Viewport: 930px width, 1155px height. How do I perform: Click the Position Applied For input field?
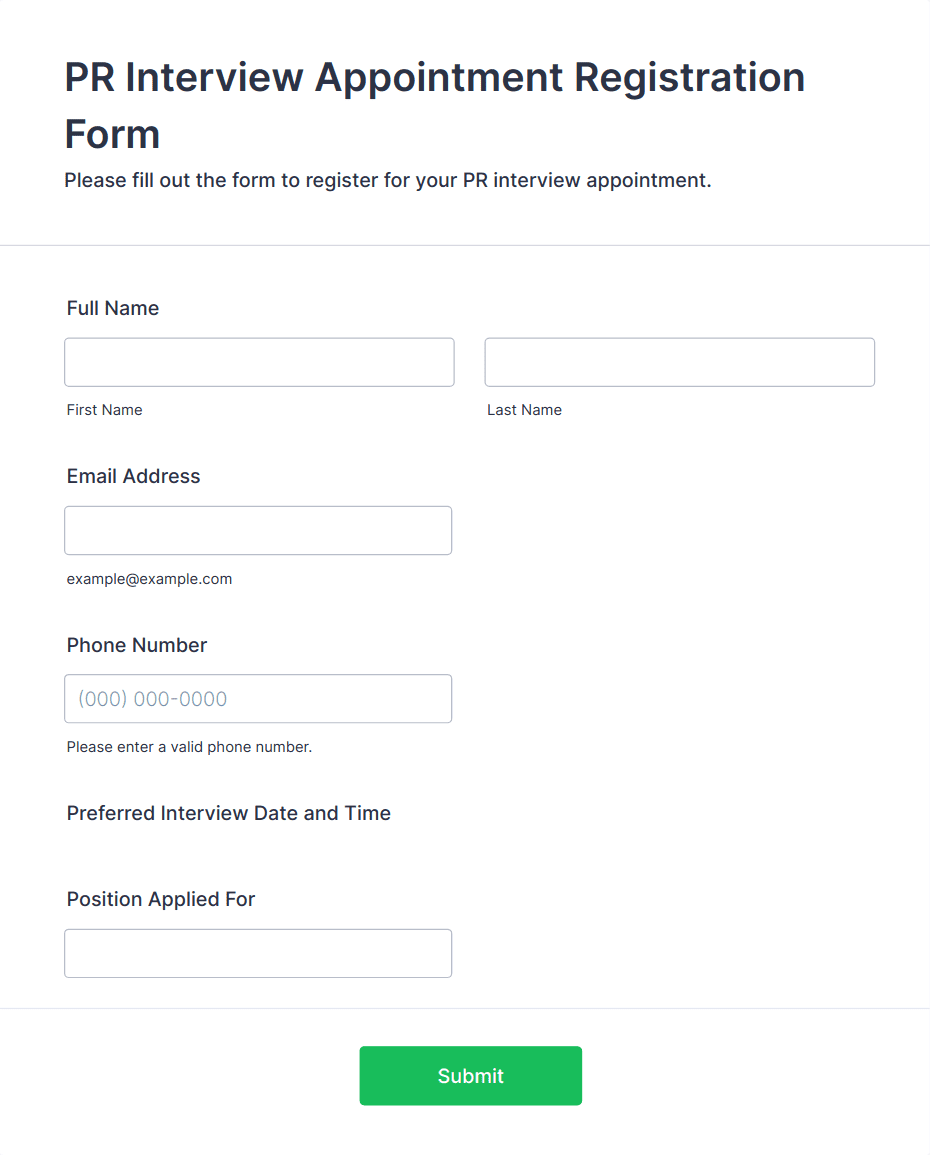tap(258, 953)
